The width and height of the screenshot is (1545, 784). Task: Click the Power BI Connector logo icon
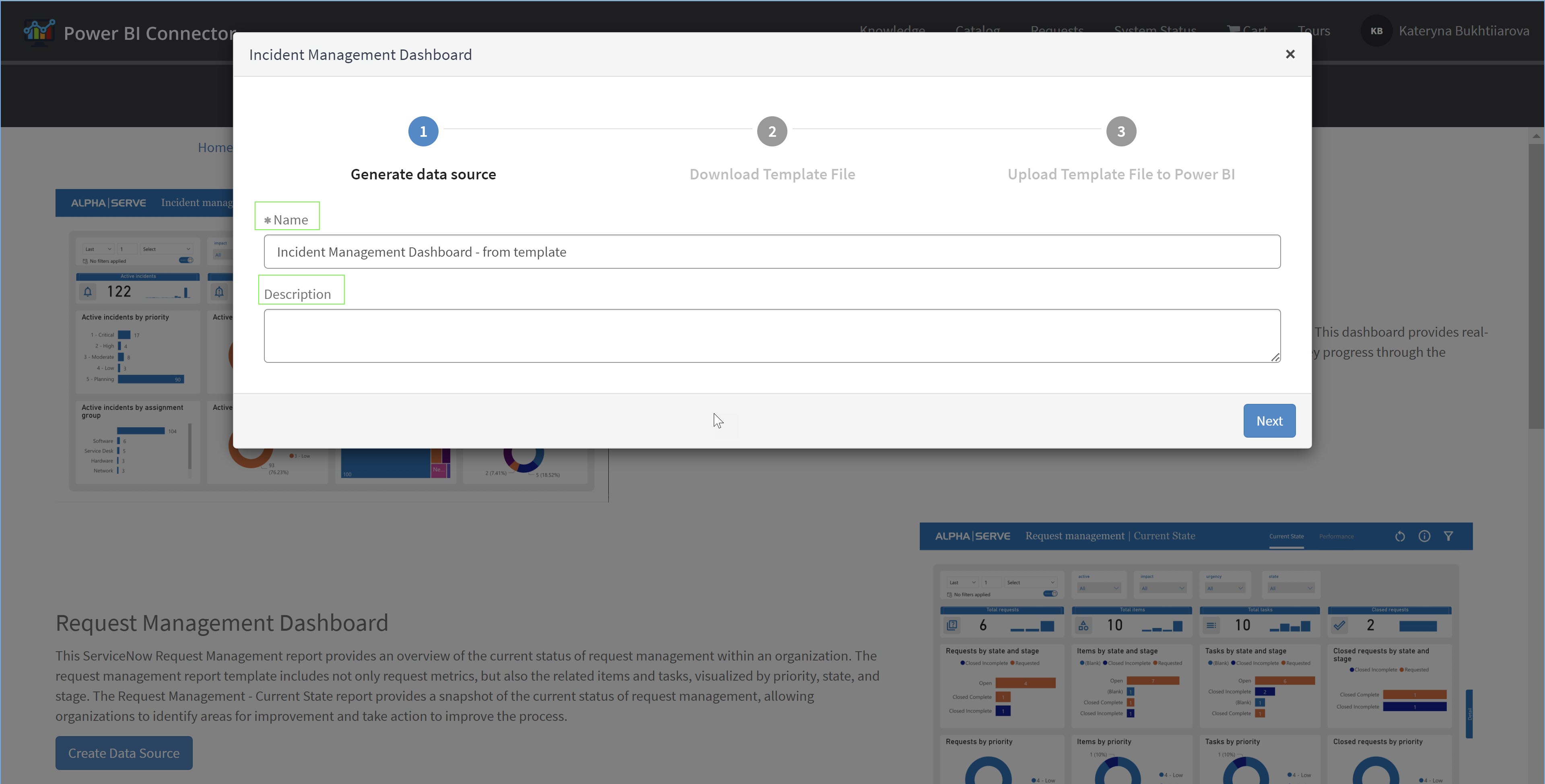(x=39, y=31)
